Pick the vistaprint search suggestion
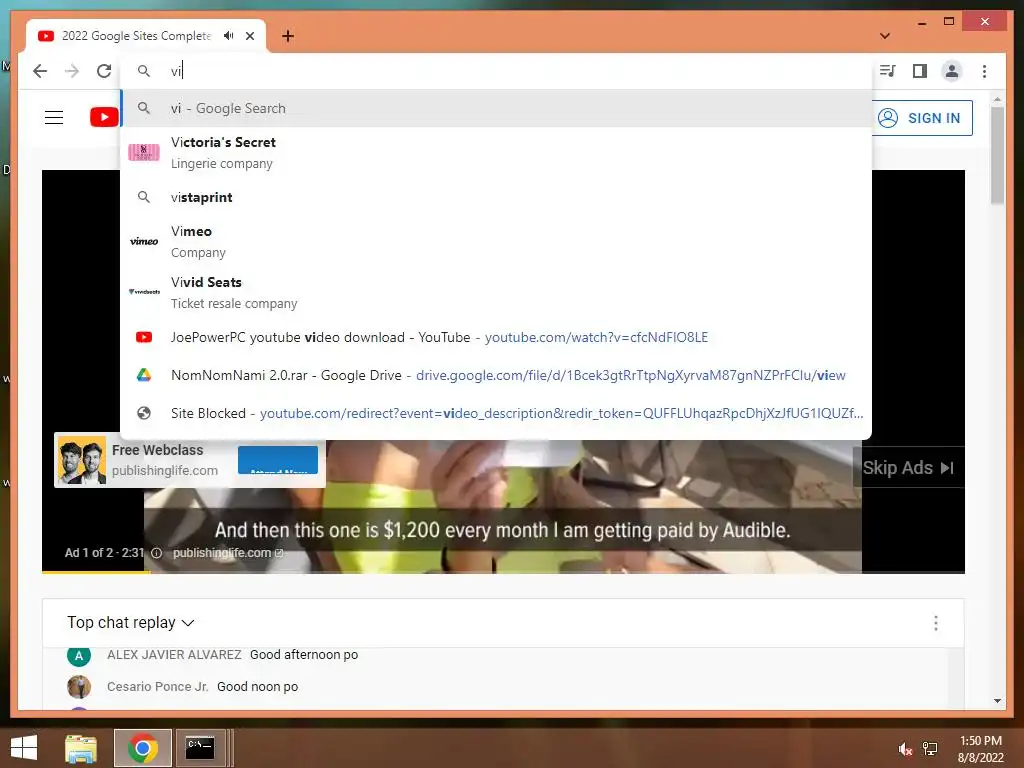The height and width of the screenshot is (768, 1024). point(496,197)
